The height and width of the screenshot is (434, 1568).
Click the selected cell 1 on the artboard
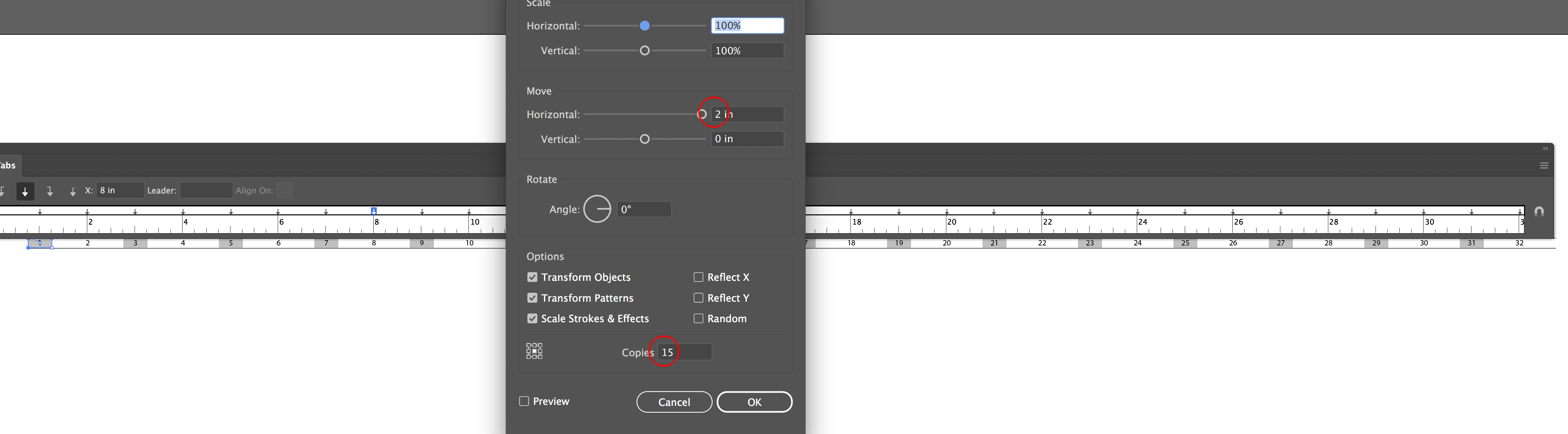40,243
